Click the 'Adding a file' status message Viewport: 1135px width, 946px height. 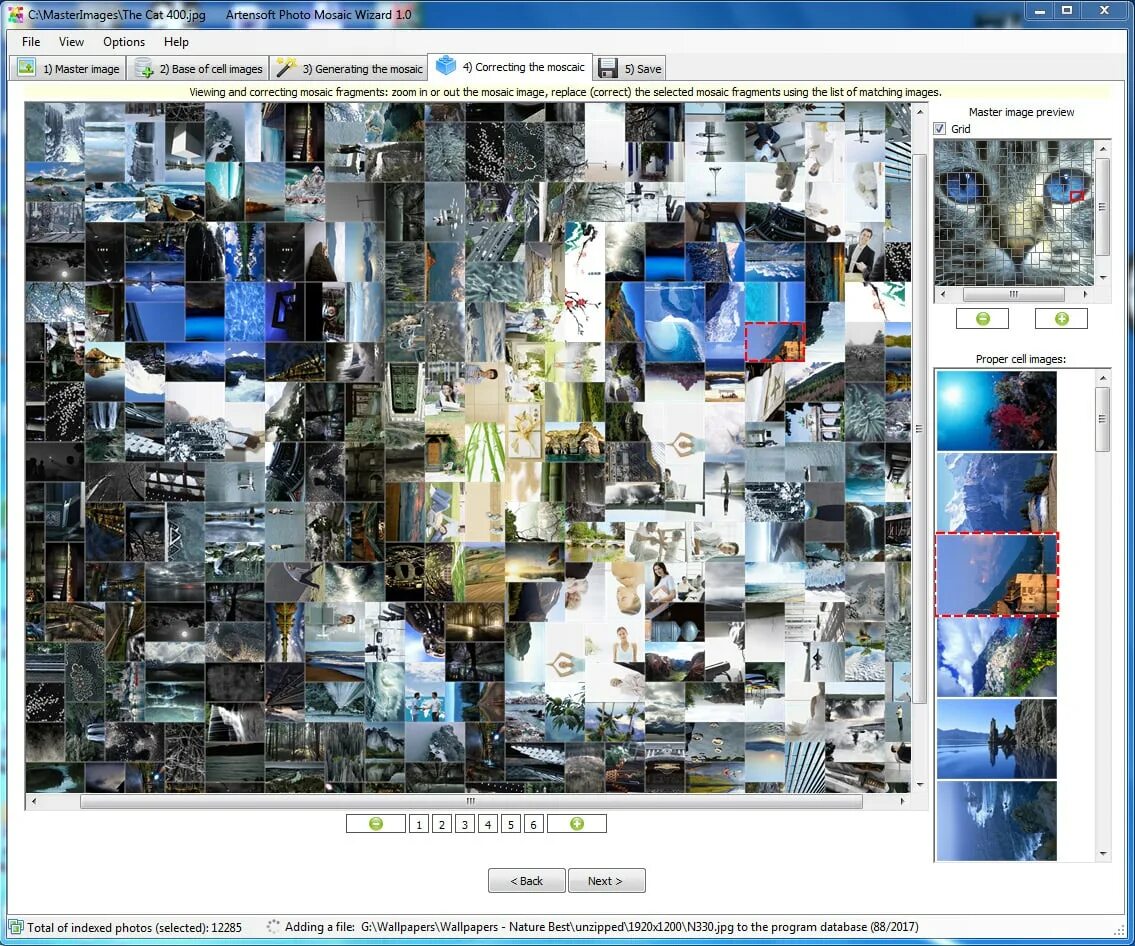(602, 926)
